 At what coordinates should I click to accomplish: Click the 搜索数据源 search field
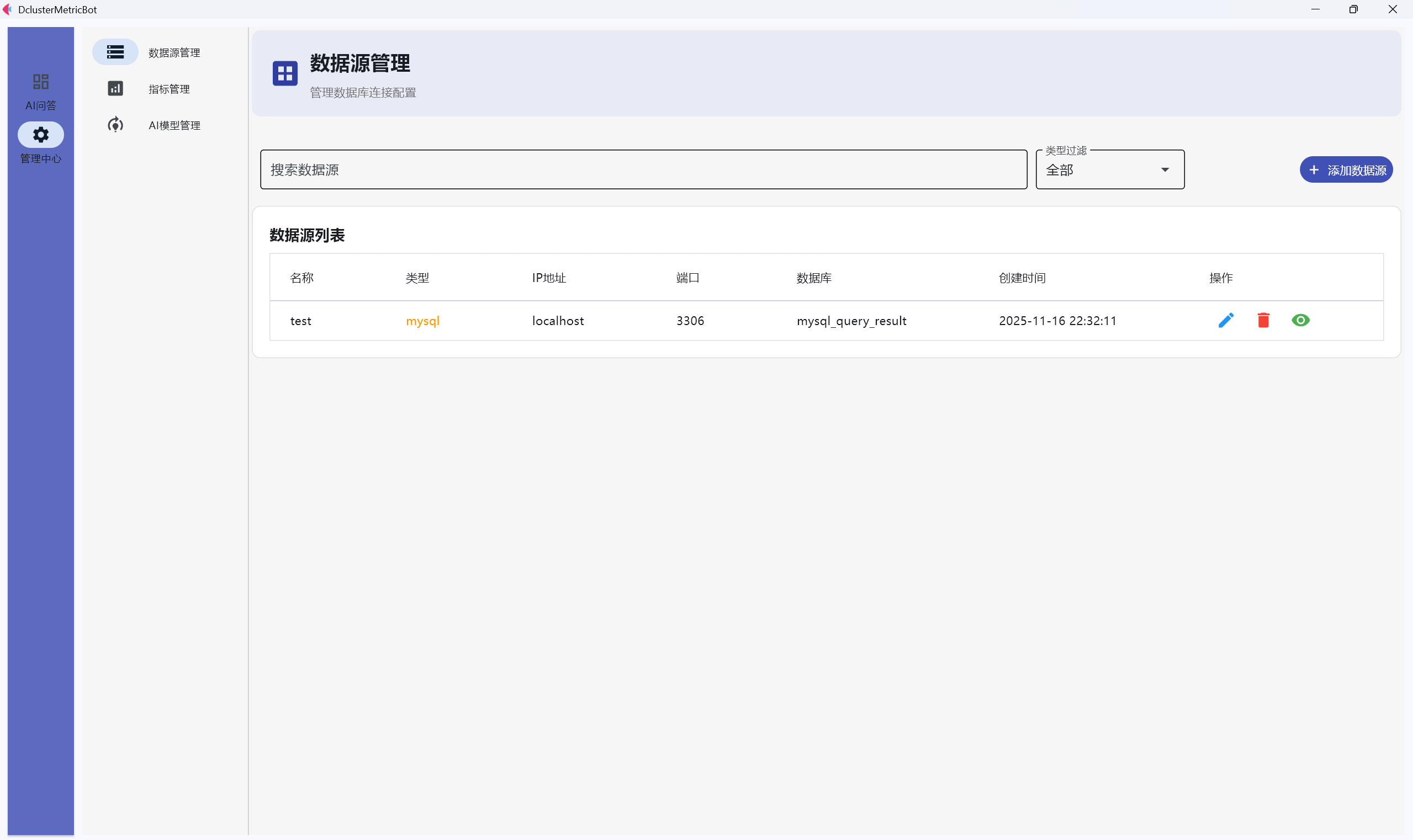click(x=643, y=169)
